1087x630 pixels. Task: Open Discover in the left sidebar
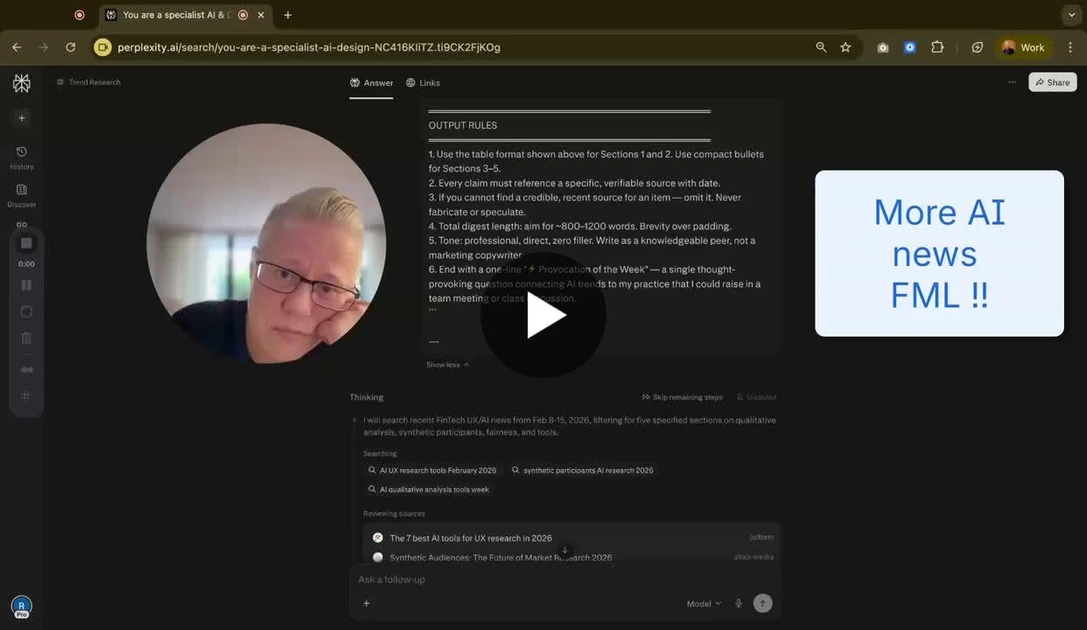21,195
